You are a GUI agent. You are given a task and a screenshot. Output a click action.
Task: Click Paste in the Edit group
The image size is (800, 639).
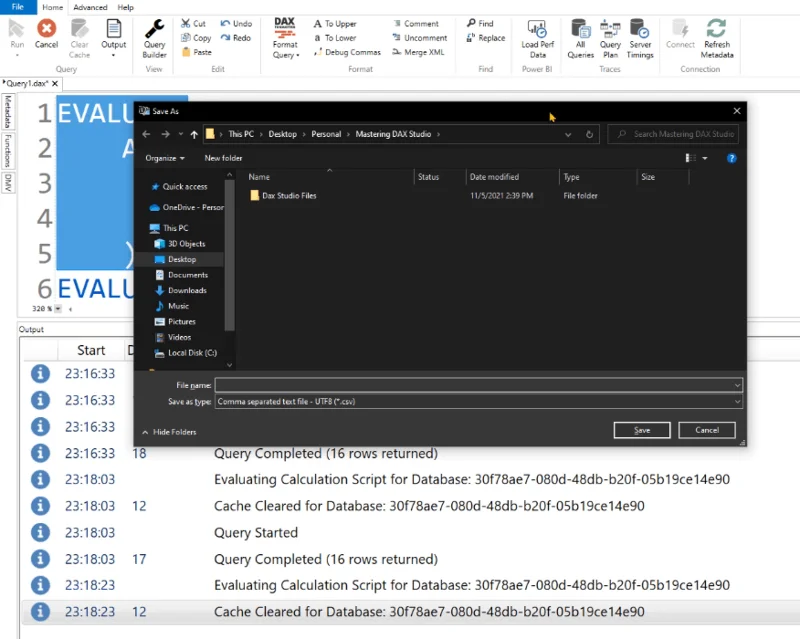(196, 52)
